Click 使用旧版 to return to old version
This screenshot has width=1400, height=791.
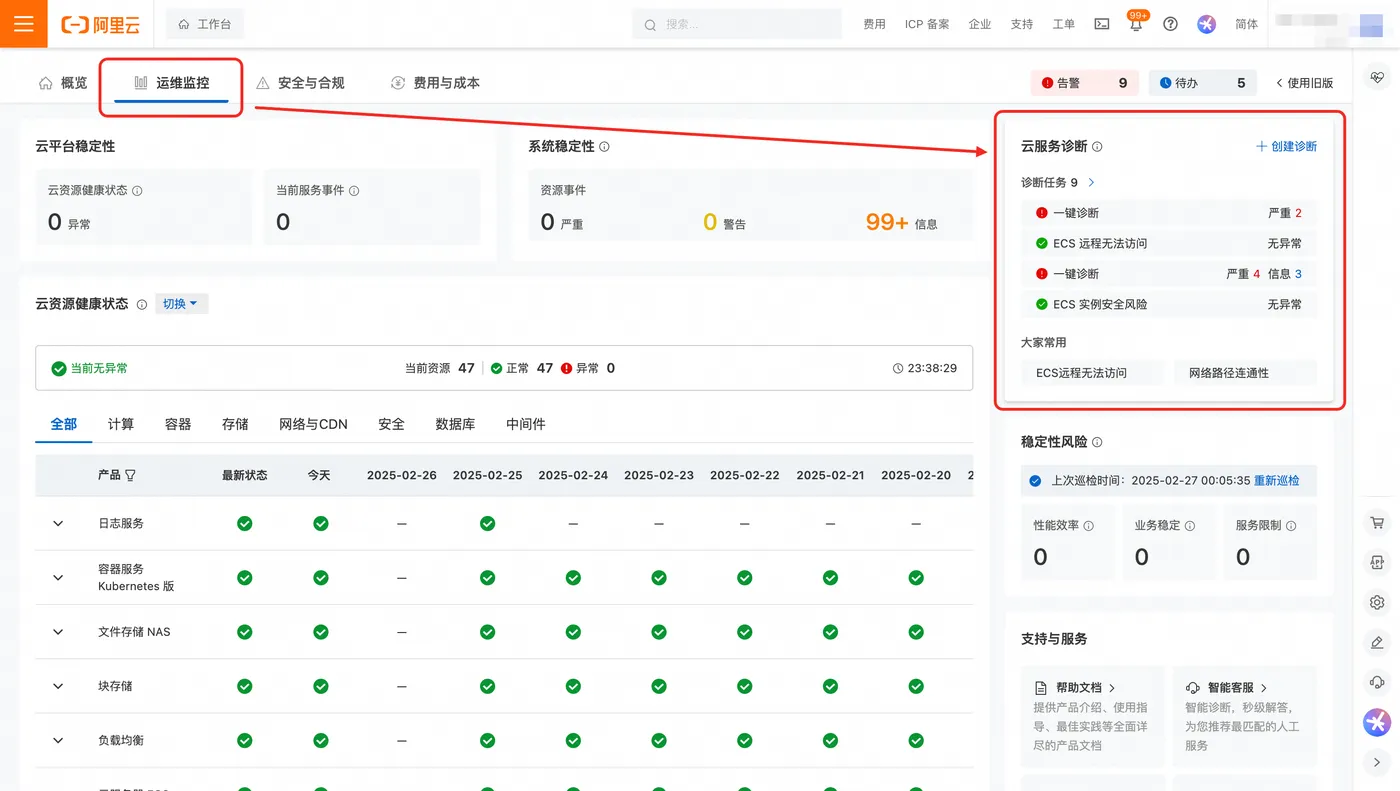click(1305, 83)
